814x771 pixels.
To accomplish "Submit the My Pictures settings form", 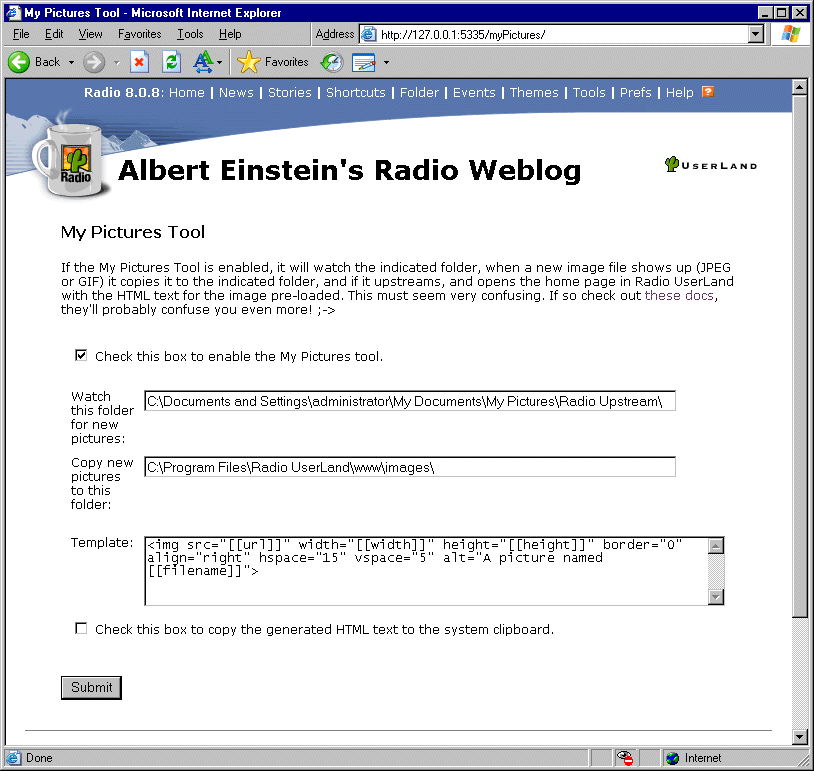I will [x=91, y=687].
